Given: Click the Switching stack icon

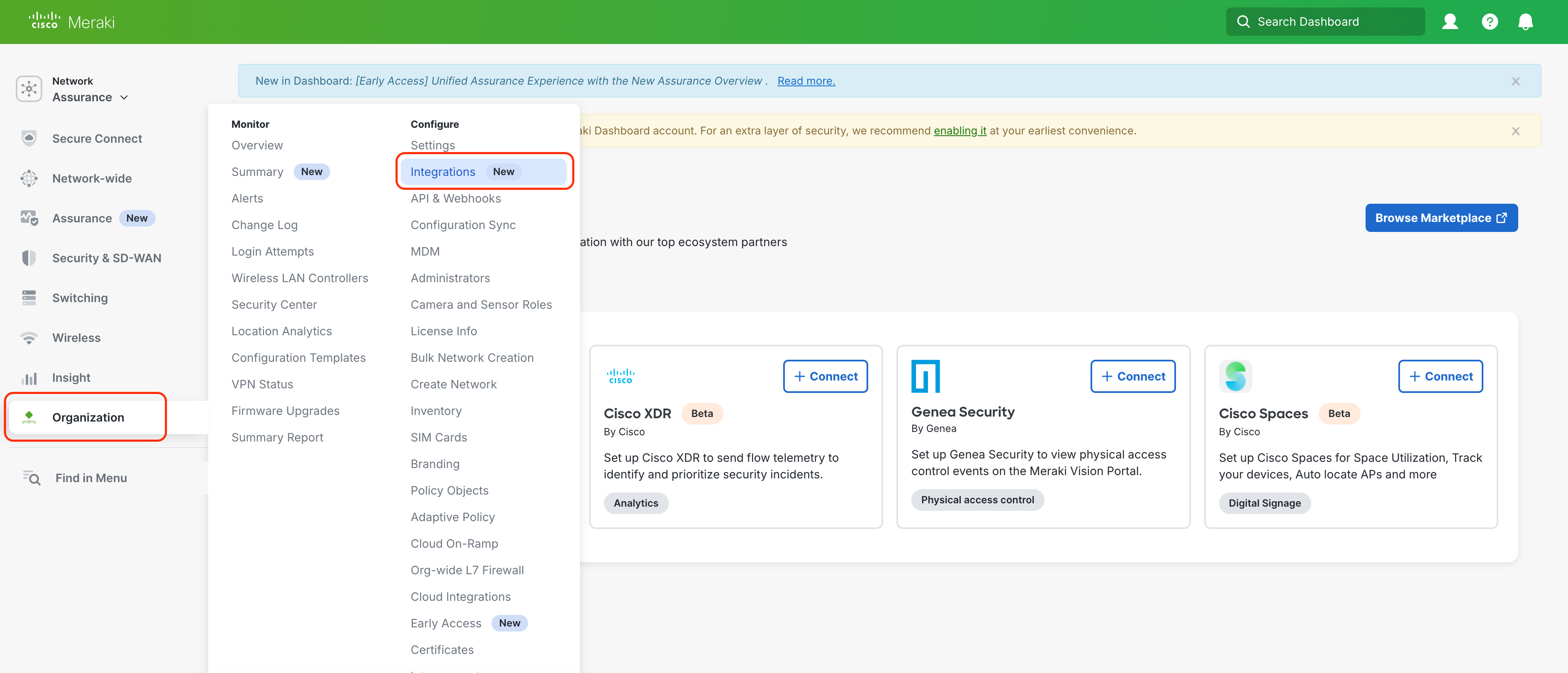Looking at the screenshot, I should [29, 298].
